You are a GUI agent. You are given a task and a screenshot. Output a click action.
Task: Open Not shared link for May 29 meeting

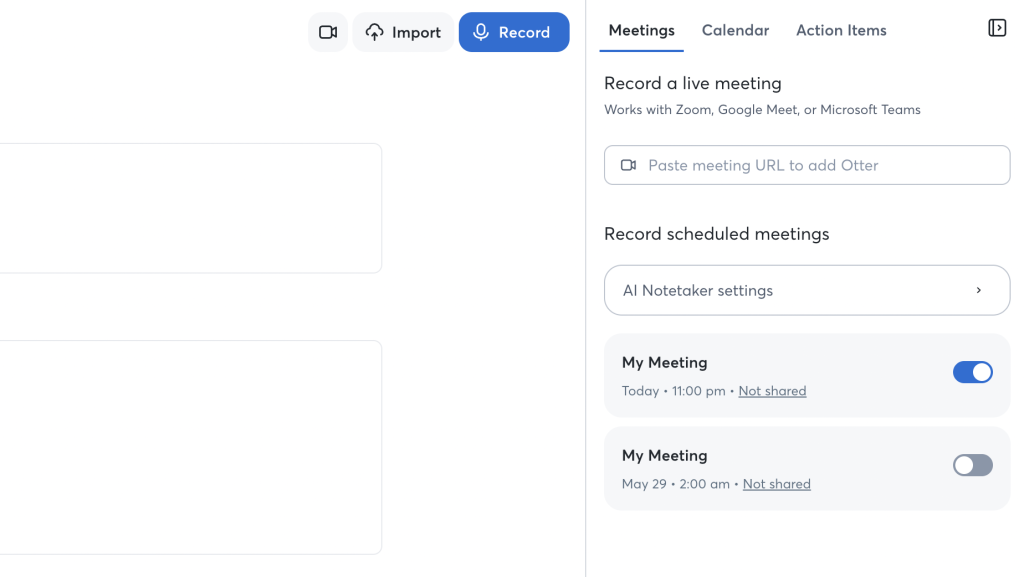pos(776,484)
